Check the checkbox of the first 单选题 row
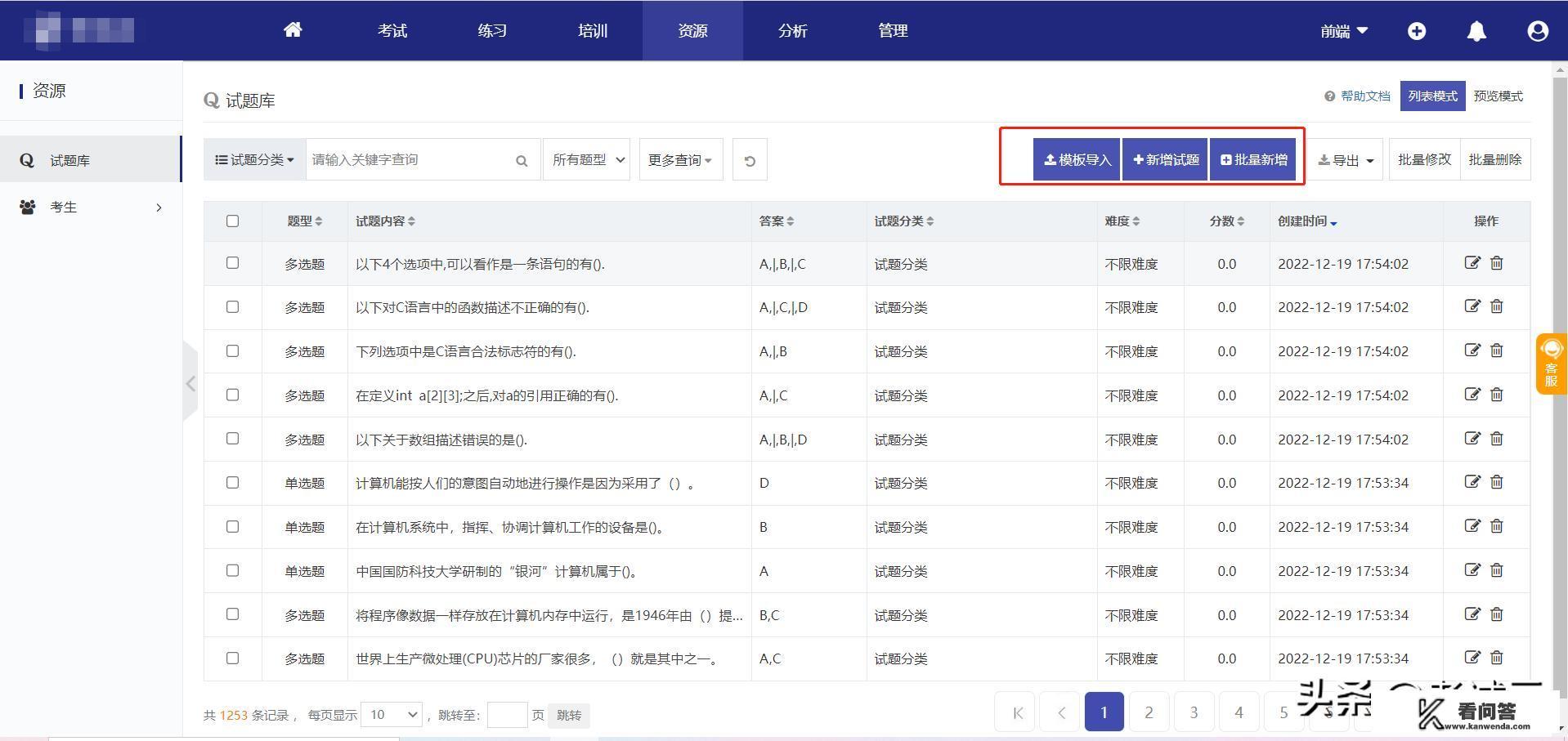 (x=232, y=483)
